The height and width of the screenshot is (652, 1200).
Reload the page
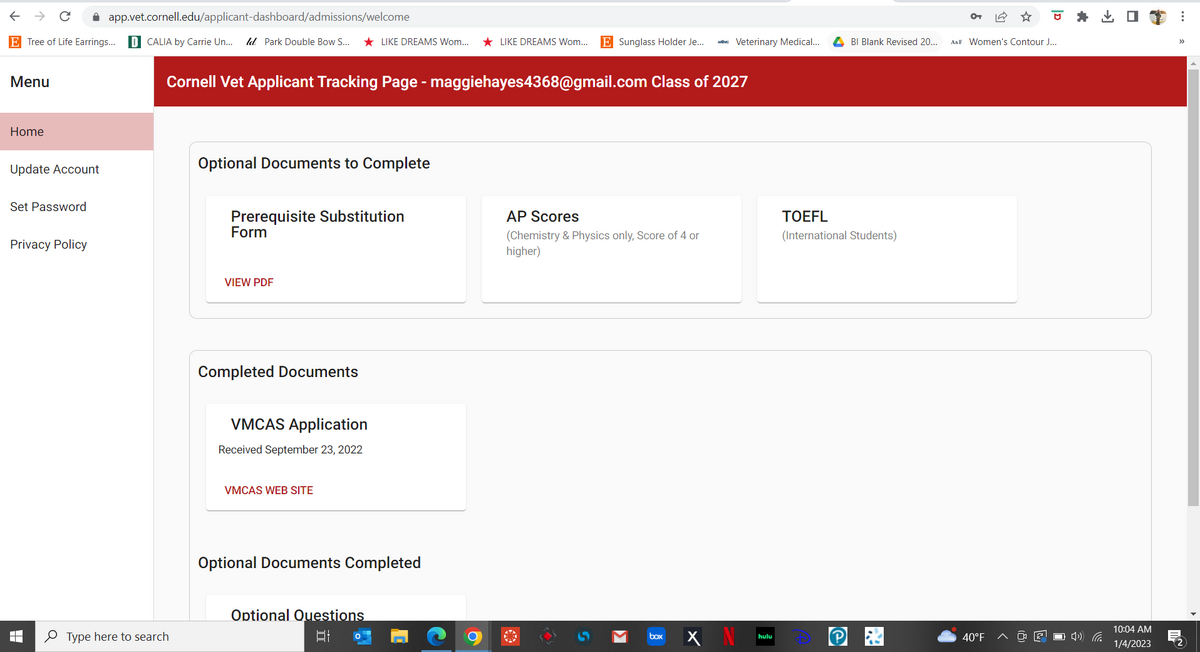point(65,17)
